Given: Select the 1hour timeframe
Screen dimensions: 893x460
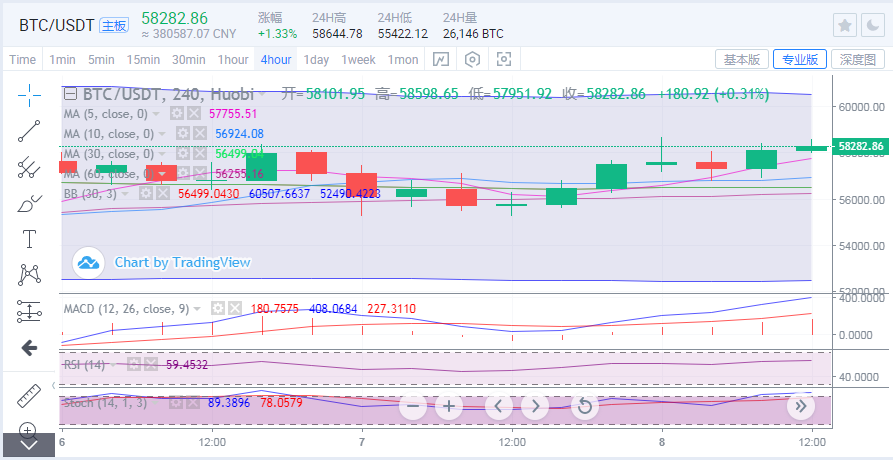Looking at the screenshot, I should tap(233, 60).
